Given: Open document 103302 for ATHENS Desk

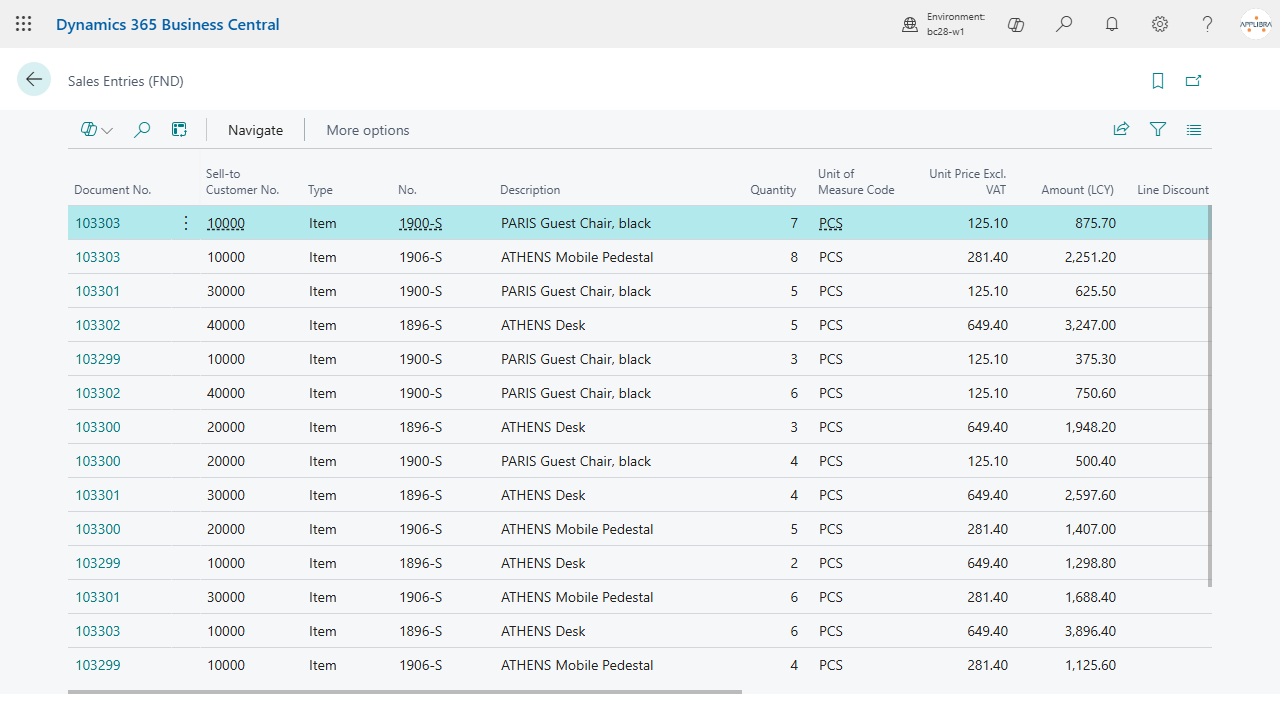Looking at the screenshot, I should click(x=98, y=325).
